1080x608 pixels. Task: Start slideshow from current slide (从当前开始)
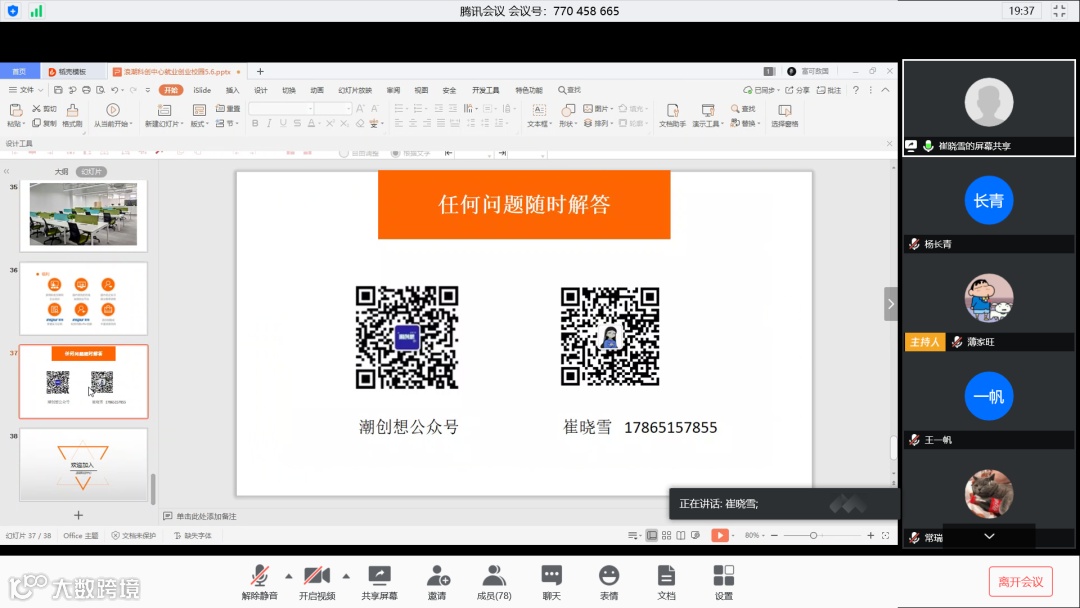tap(113, 115)
